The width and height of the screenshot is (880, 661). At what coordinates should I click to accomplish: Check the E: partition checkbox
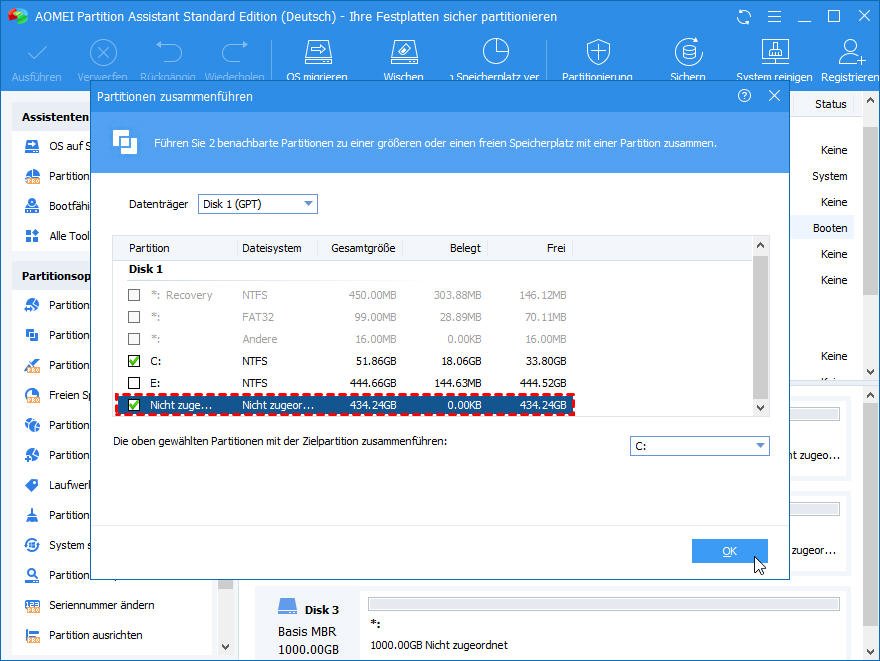pyautogui.click(x=134, y=383)
